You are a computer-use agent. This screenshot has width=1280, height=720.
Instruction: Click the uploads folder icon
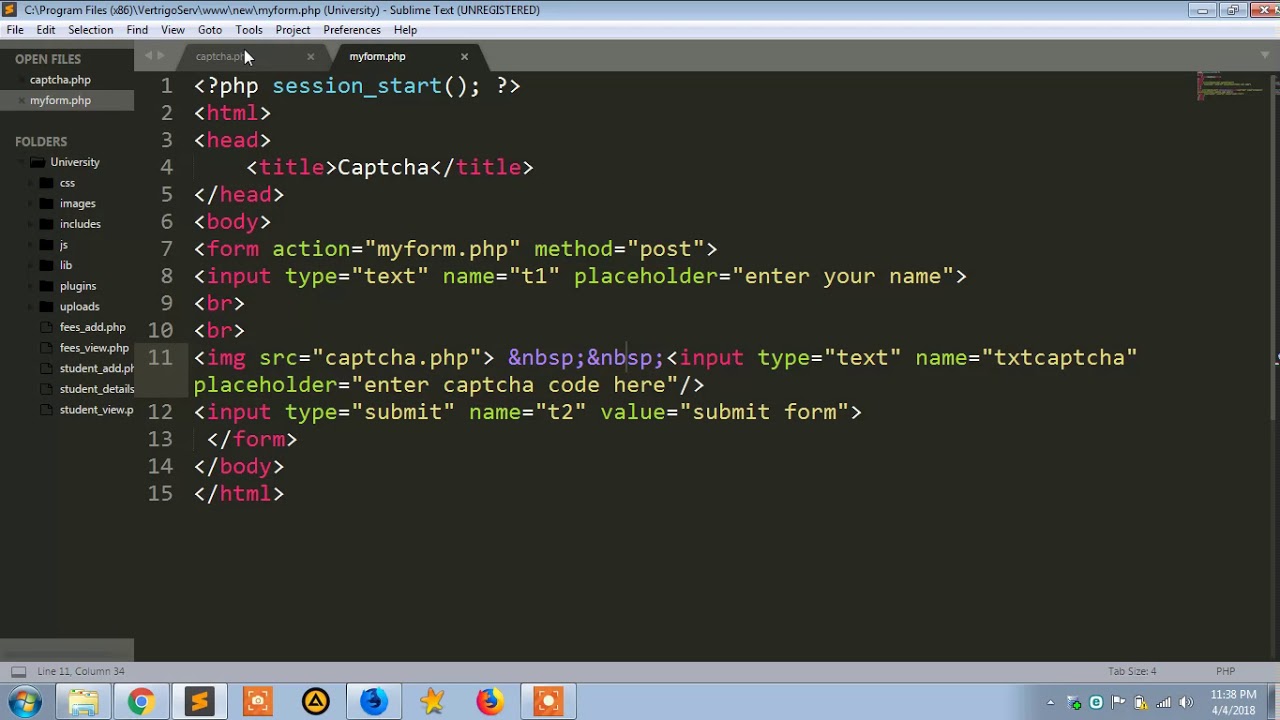pos(46,307)
